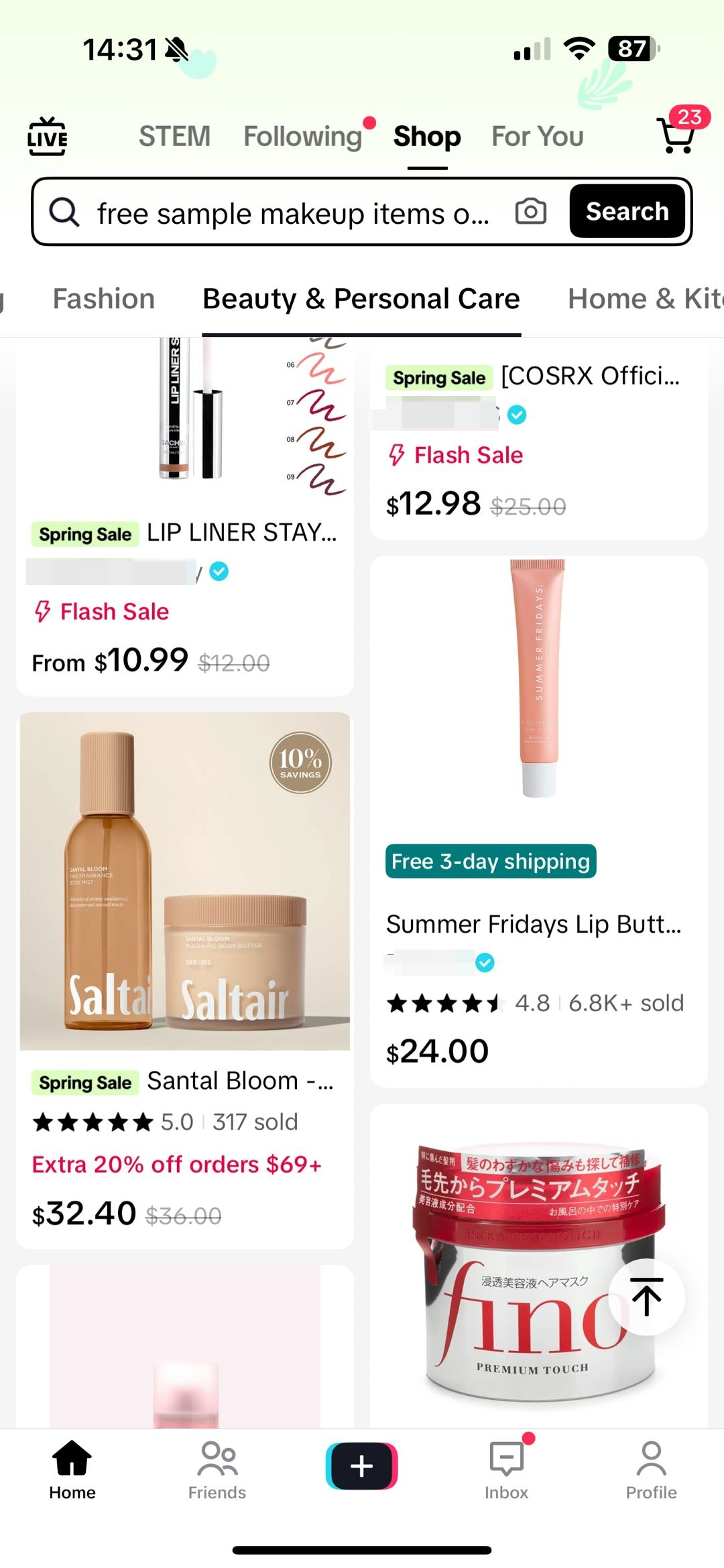Tap the scroll-to-top arrow button
Viewport: 724px width, 1568px height.
[647, 1297]
